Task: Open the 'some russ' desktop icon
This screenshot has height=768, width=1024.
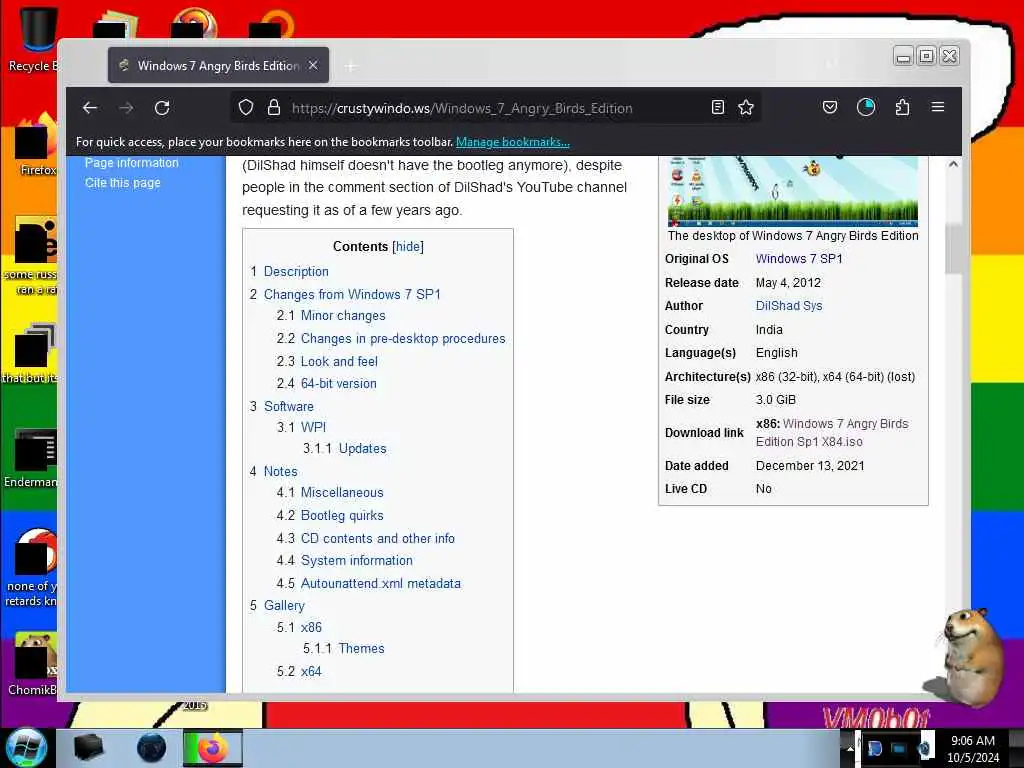Action: (33, 255)
